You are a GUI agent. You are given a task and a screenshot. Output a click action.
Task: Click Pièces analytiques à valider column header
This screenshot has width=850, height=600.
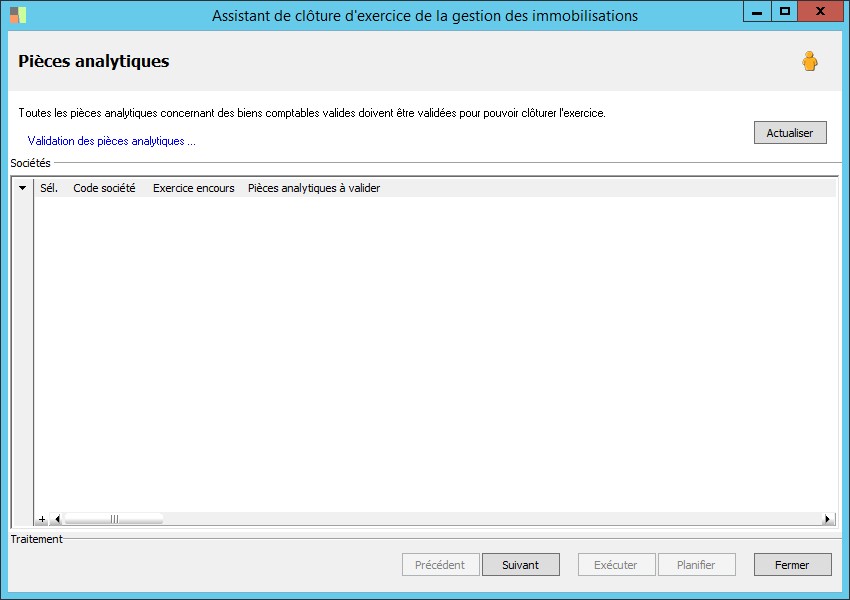pos(314,188)
